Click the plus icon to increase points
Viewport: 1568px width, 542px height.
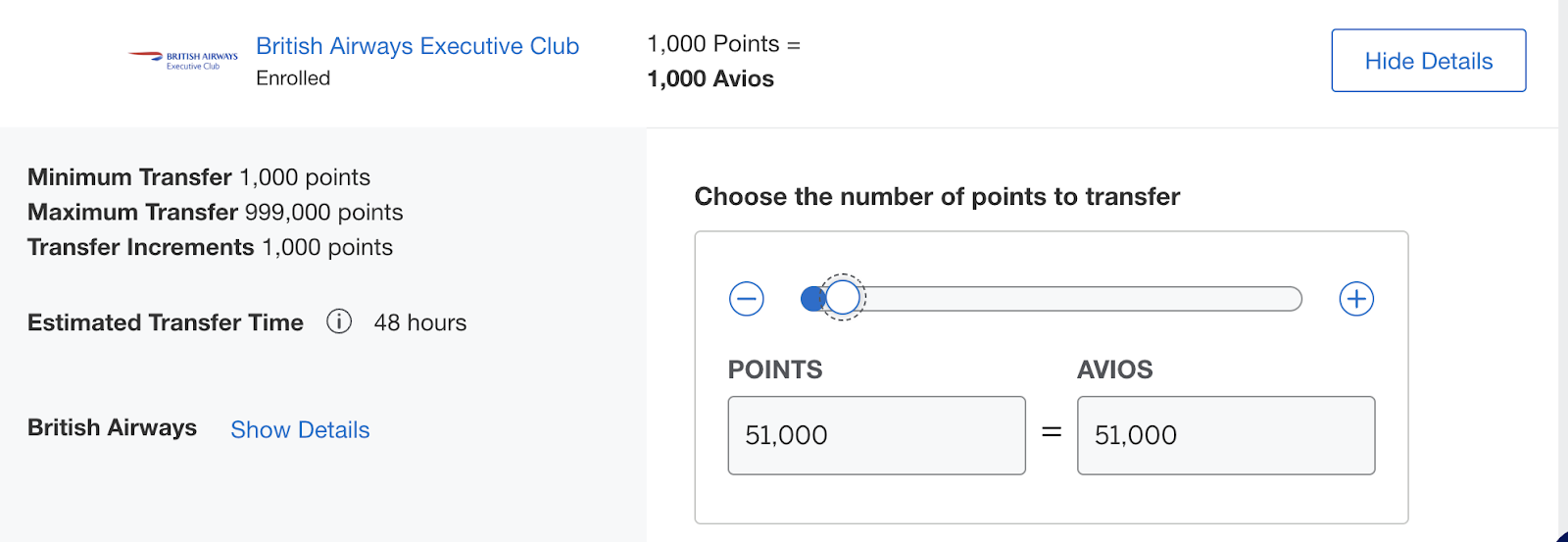point(1356,299)
